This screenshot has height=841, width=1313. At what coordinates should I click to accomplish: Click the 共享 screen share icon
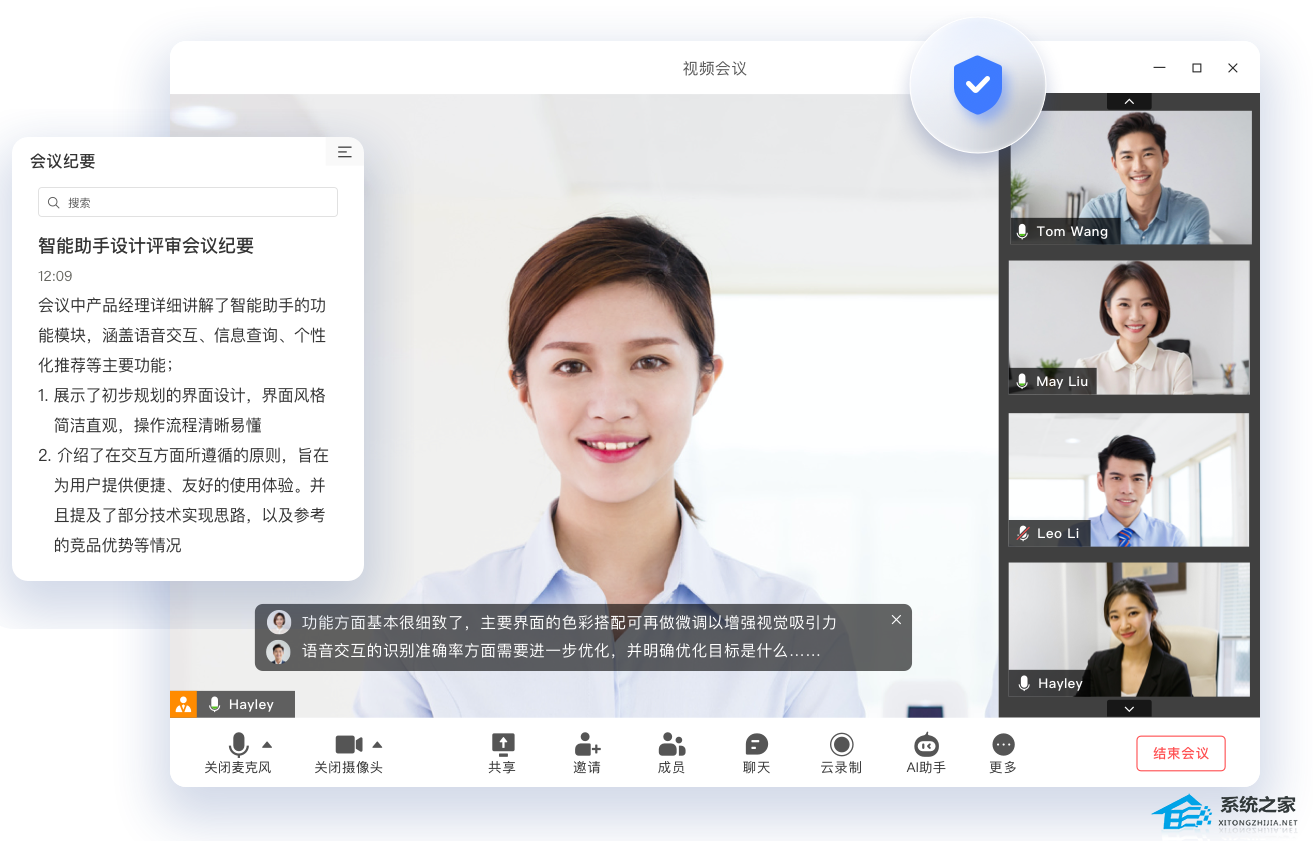502,744
